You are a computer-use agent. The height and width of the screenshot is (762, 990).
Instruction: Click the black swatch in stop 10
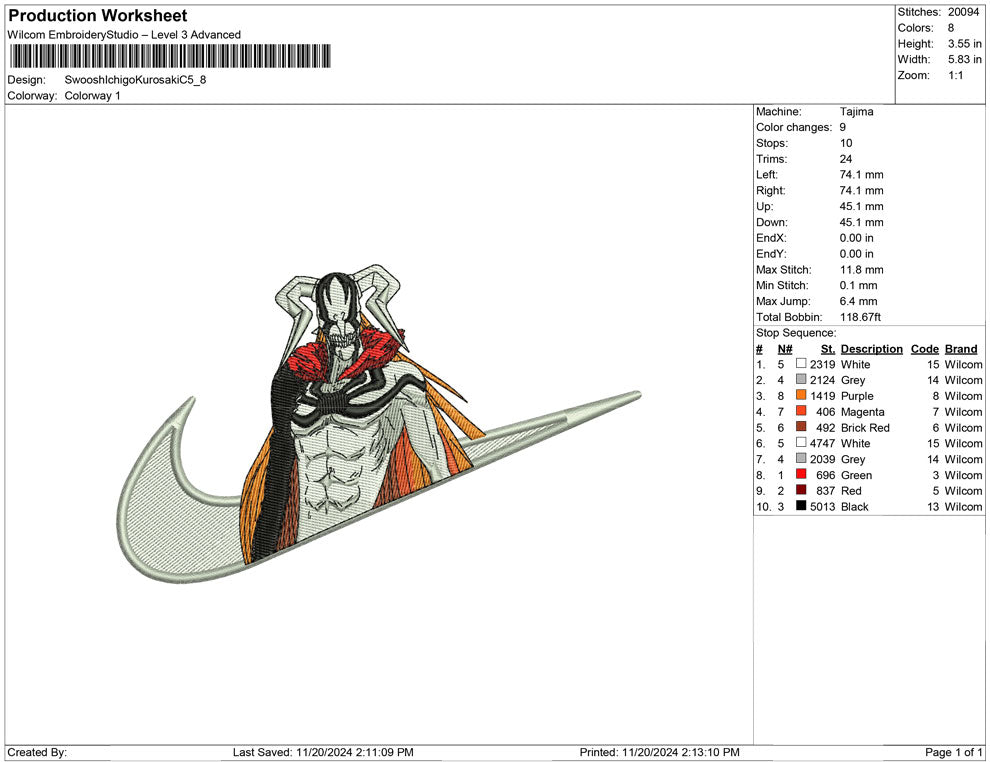pyautogui.click(x=801, y=507)
